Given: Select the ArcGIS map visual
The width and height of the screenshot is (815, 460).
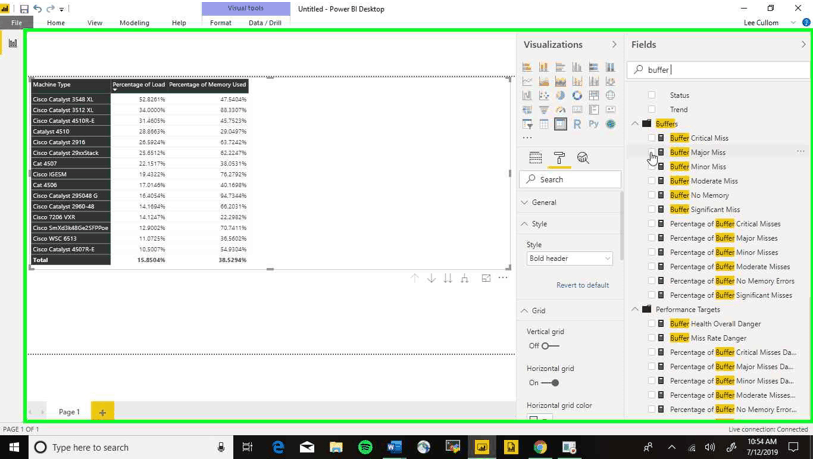Looking at the screenshot, I should pyautogui.click(x=610, y=124).
